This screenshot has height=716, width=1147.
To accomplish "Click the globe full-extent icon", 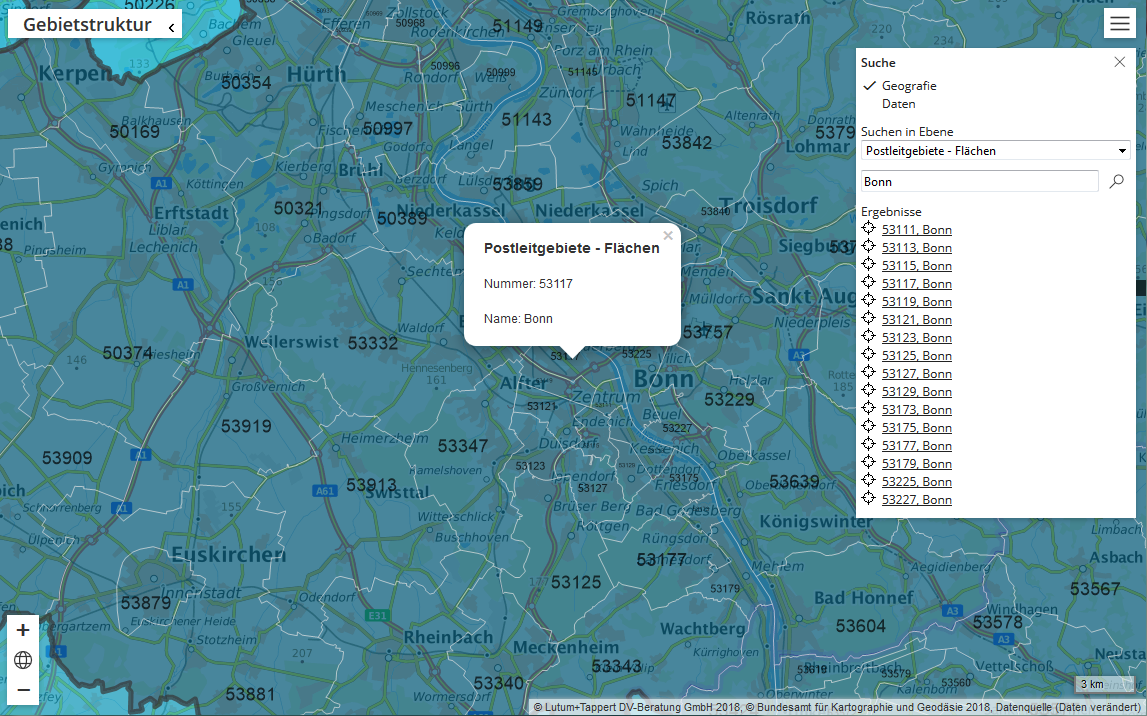I will (23, 660).
